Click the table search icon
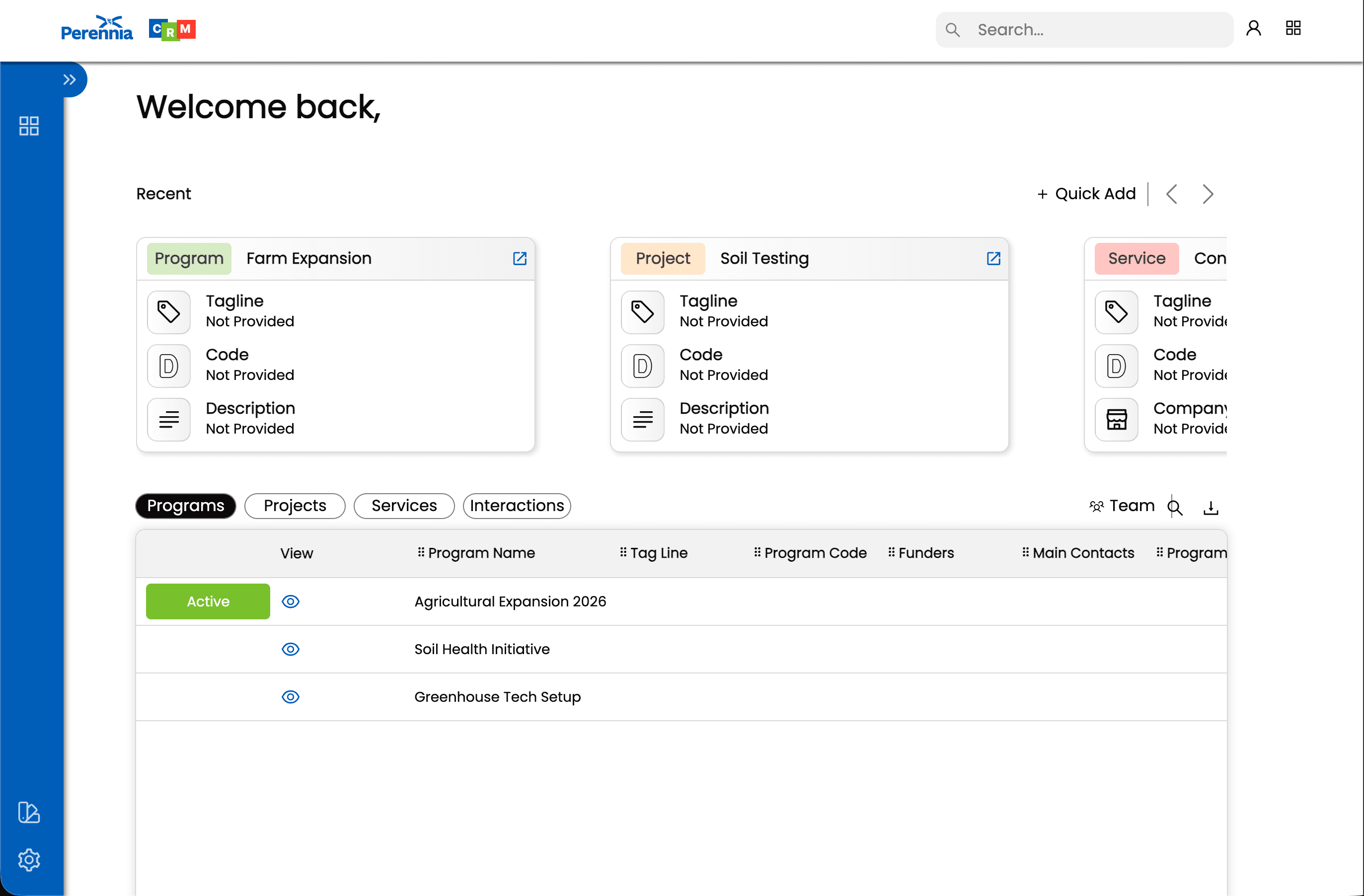The height and width of the screenshot is (896, 1364). (x=1175, y=507)
